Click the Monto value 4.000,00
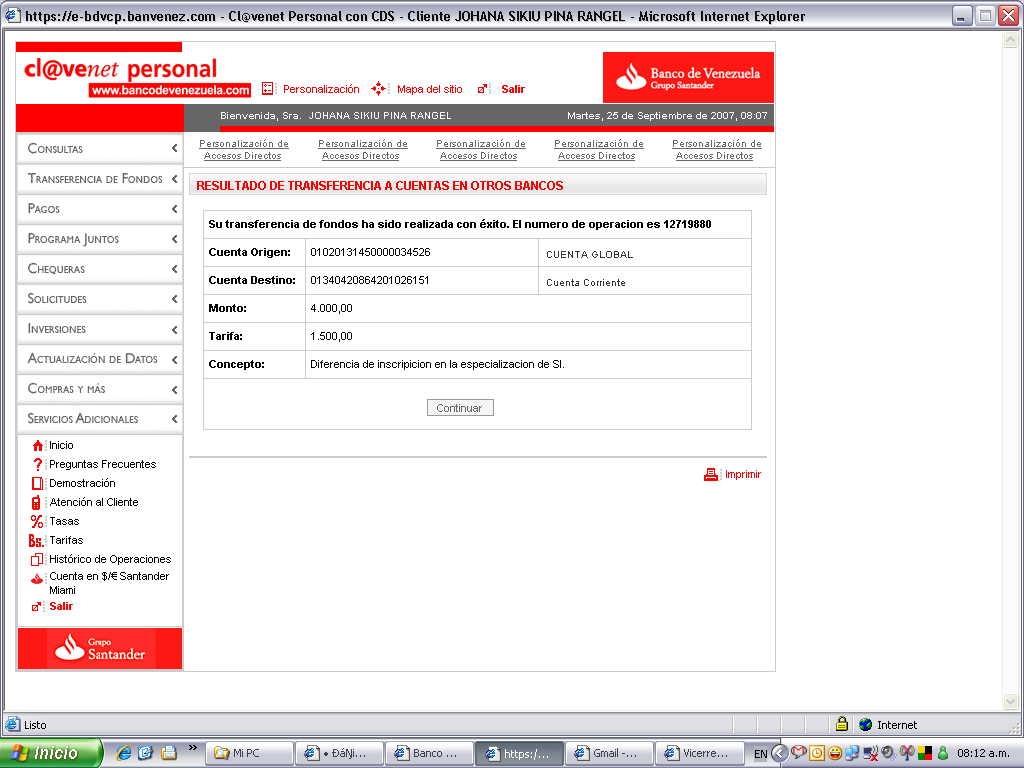This screenshot has width=1024, height=768. (x=331, y=308)
